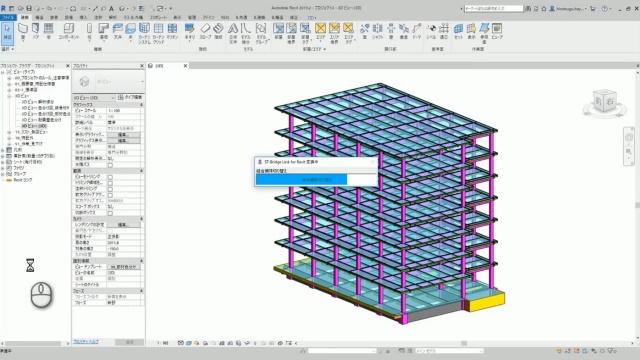Choose the Mullion (マリオン) tool

[x=173, y=31]
